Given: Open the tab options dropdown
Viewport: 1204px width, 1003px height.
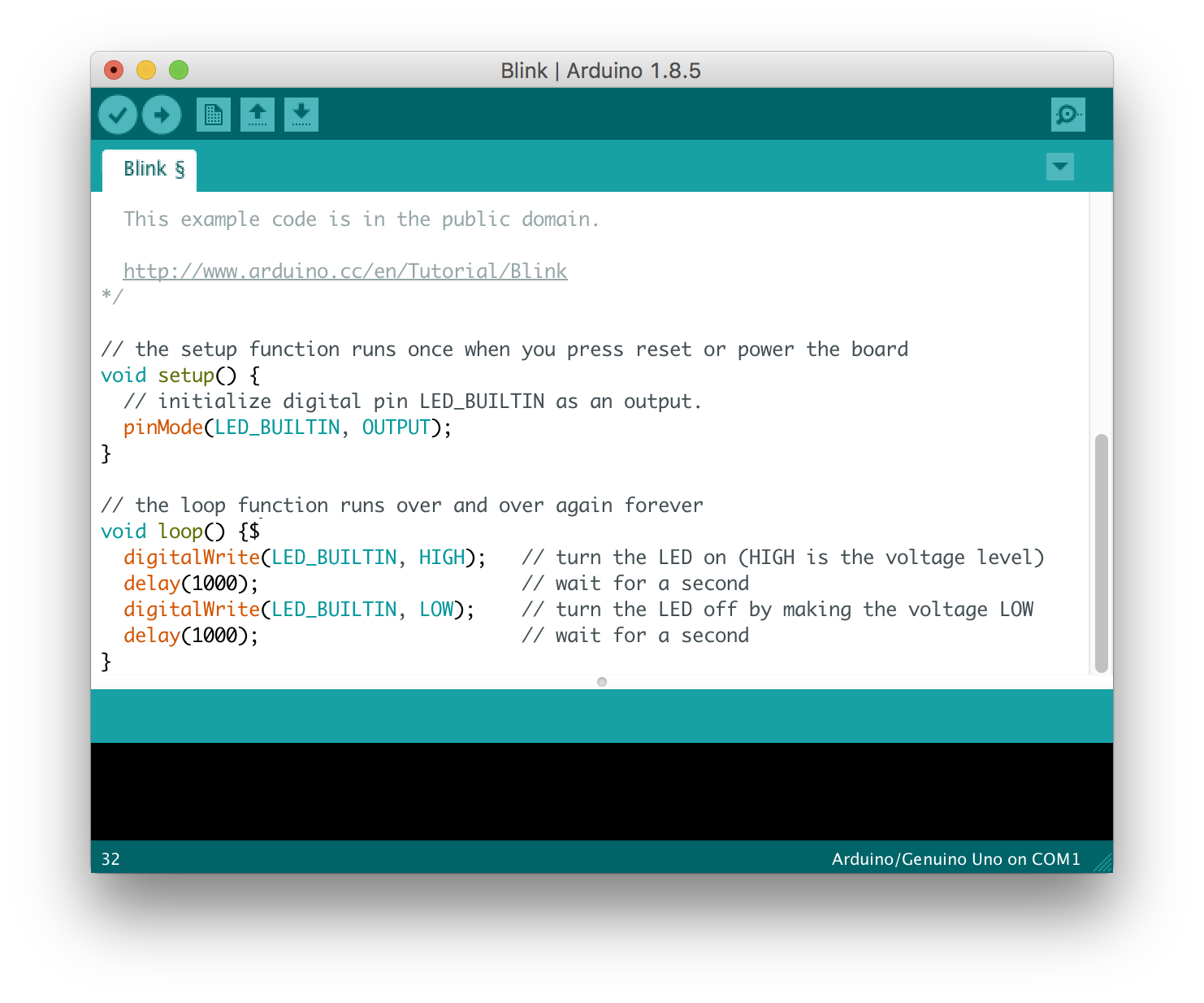Looking at the screenshot, I should tap(1059, 167).
